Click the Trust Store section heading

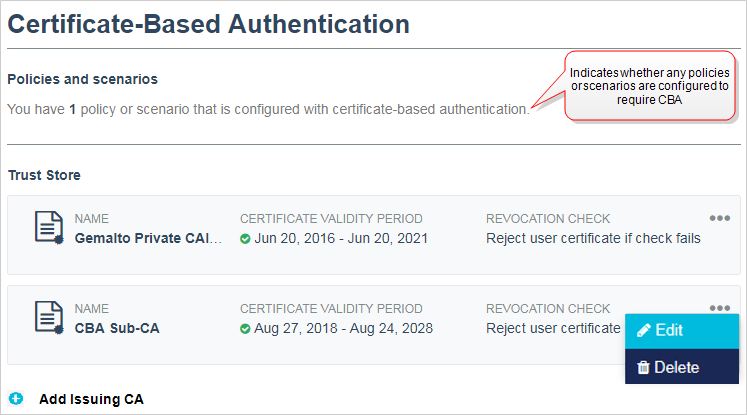pos(44,175)
